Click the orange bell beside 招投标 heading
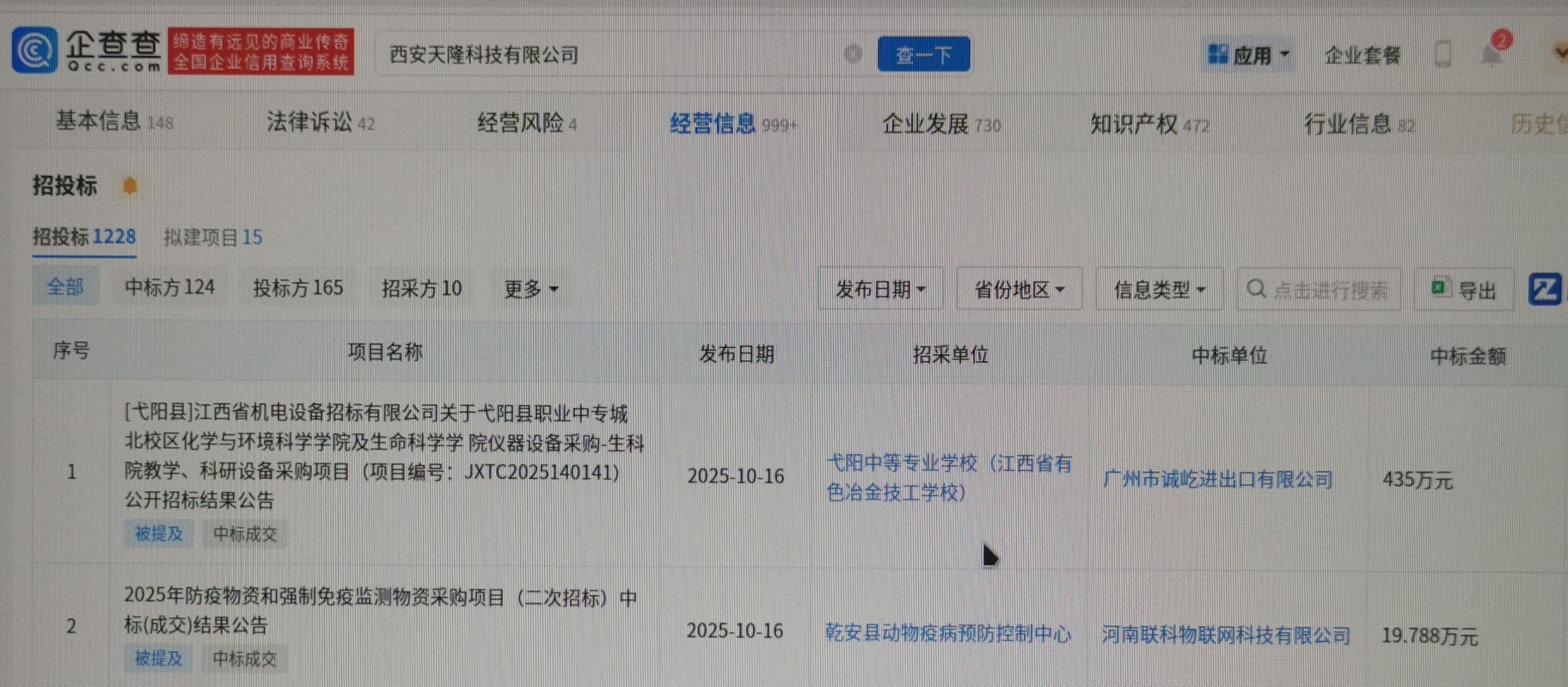 pyautogui.click(x=130, y=186)
